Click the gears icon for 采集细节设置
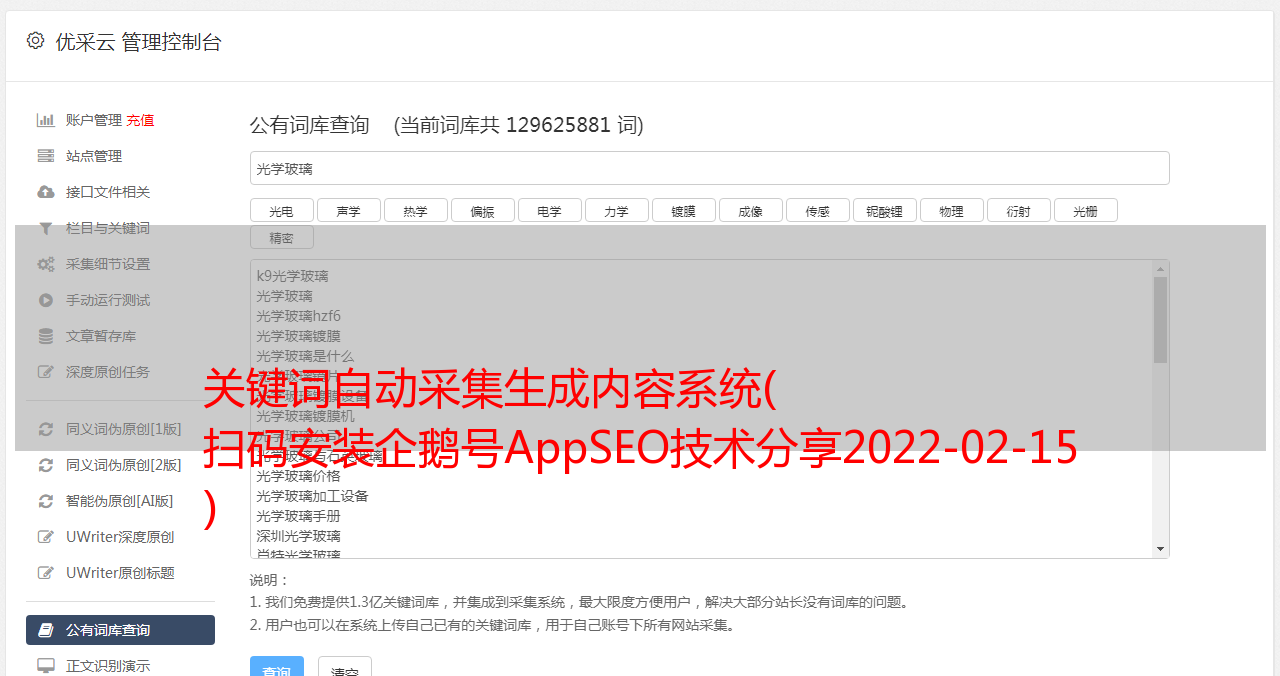Screen dimensions: 1280x676 46,264
